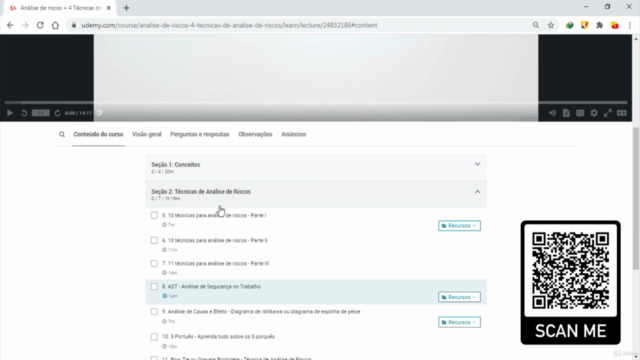Screen dimensions: 640x360
Task: Skip forward with the forward-skip icon
Action: (58, 113)
